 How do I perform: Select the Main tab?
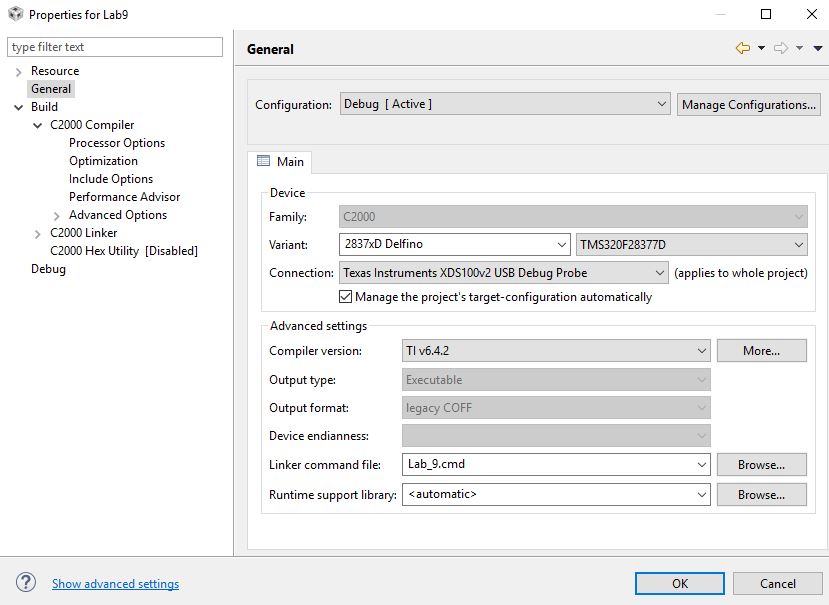(x=280, y=162)
